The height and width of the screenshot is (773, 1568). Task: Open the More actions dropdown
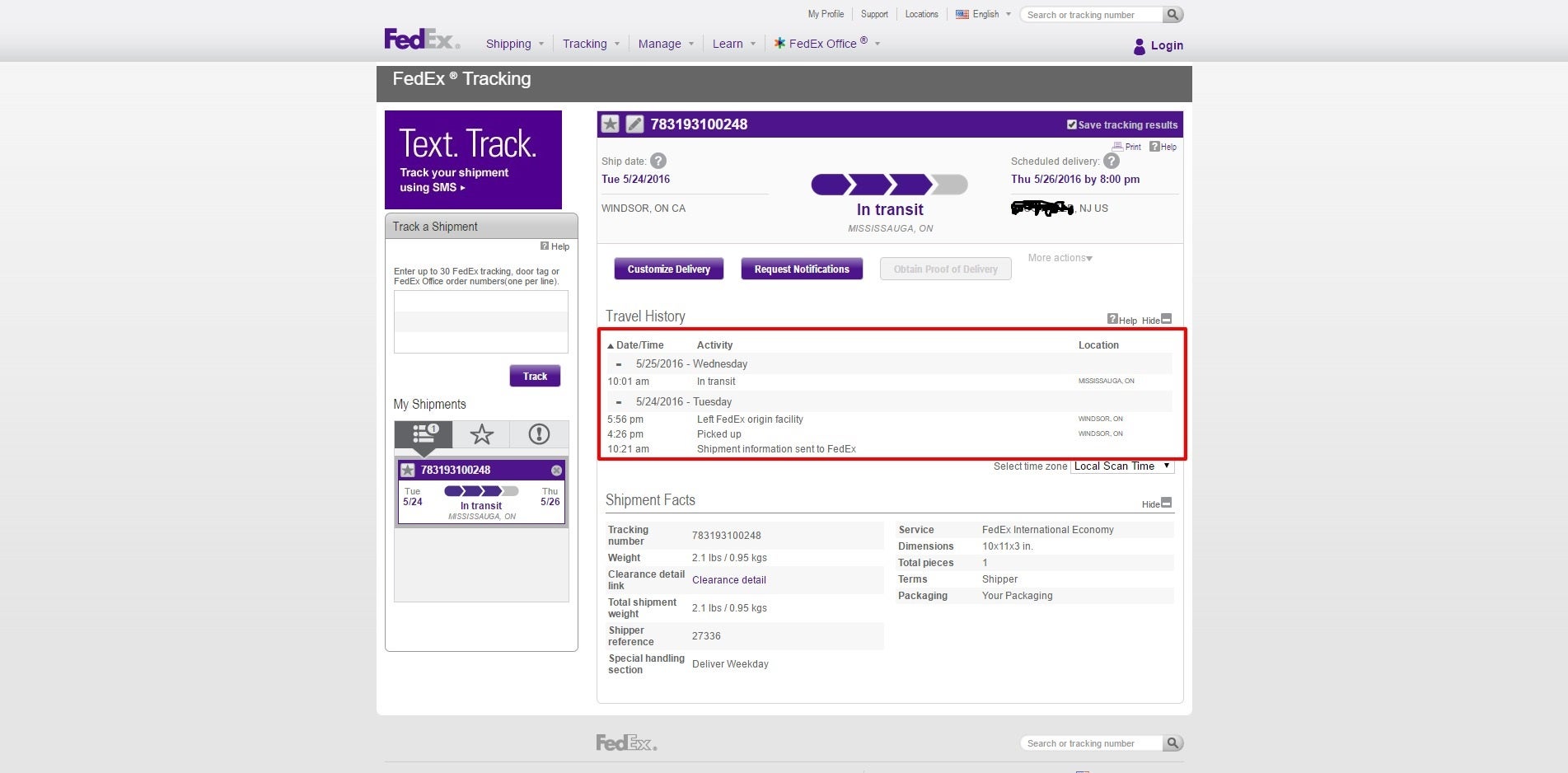point(1060,258)
